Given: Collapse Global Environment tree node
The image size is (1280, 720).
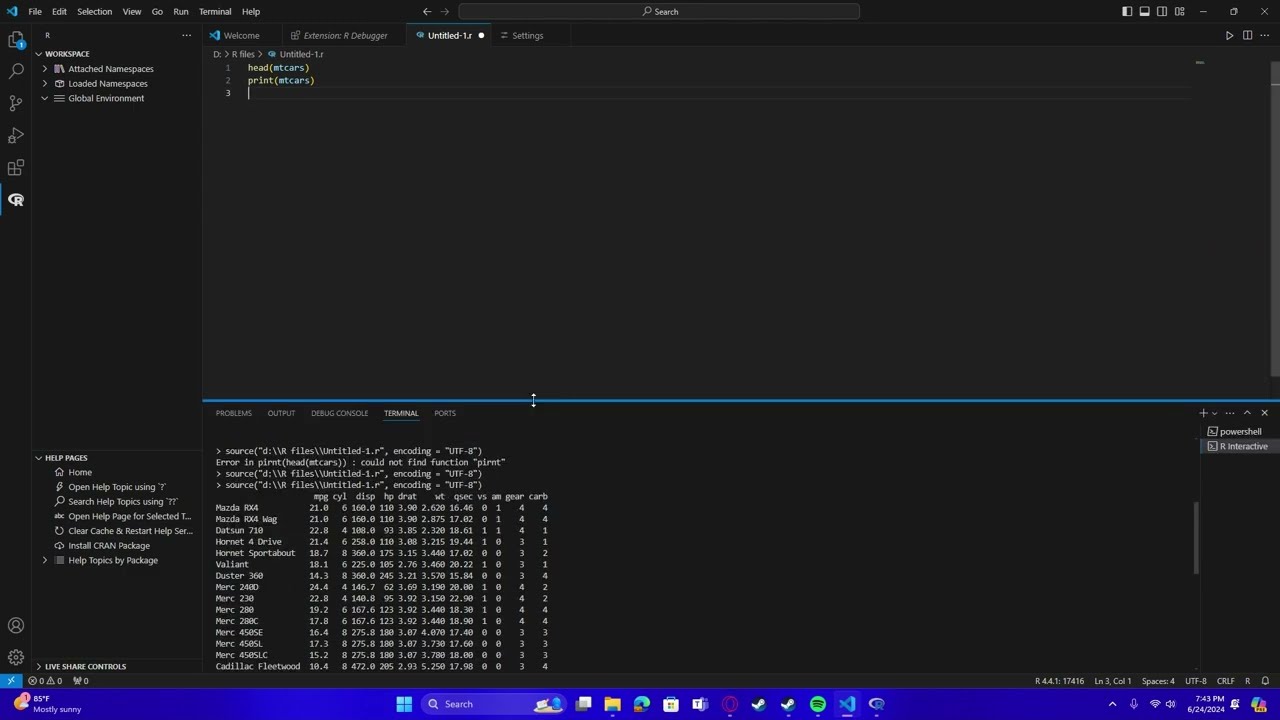Looking at the screenshot, I should point(45,98).
